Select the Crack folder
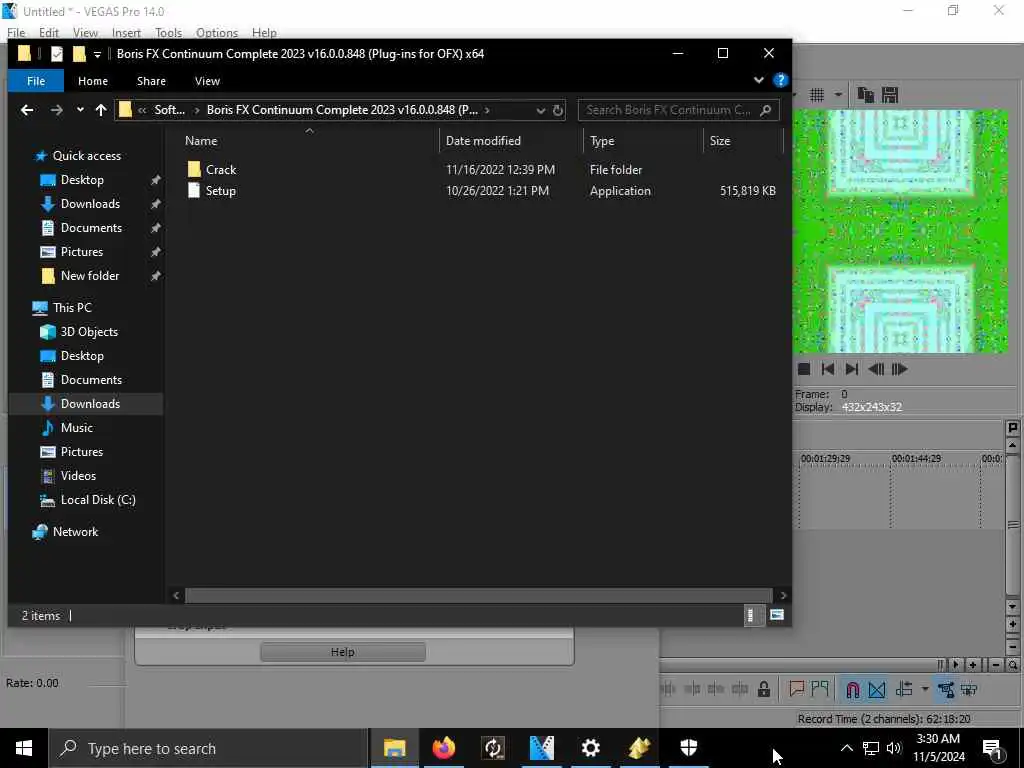The height and width of the screenshot is (768, 1024). click(x=221, y=170)
